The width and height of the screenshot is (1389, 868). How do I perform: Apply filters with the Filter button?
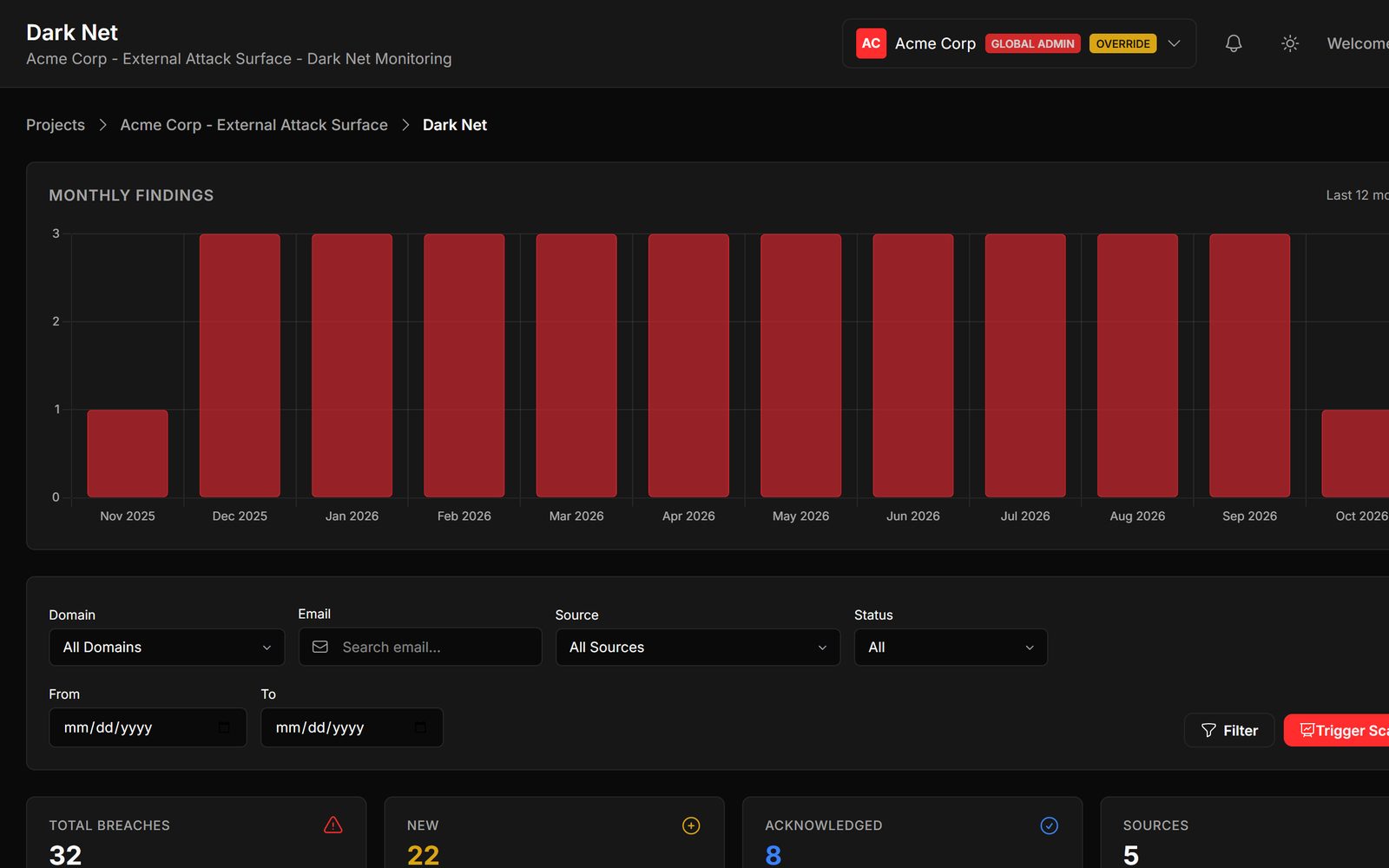[1229, 731]
